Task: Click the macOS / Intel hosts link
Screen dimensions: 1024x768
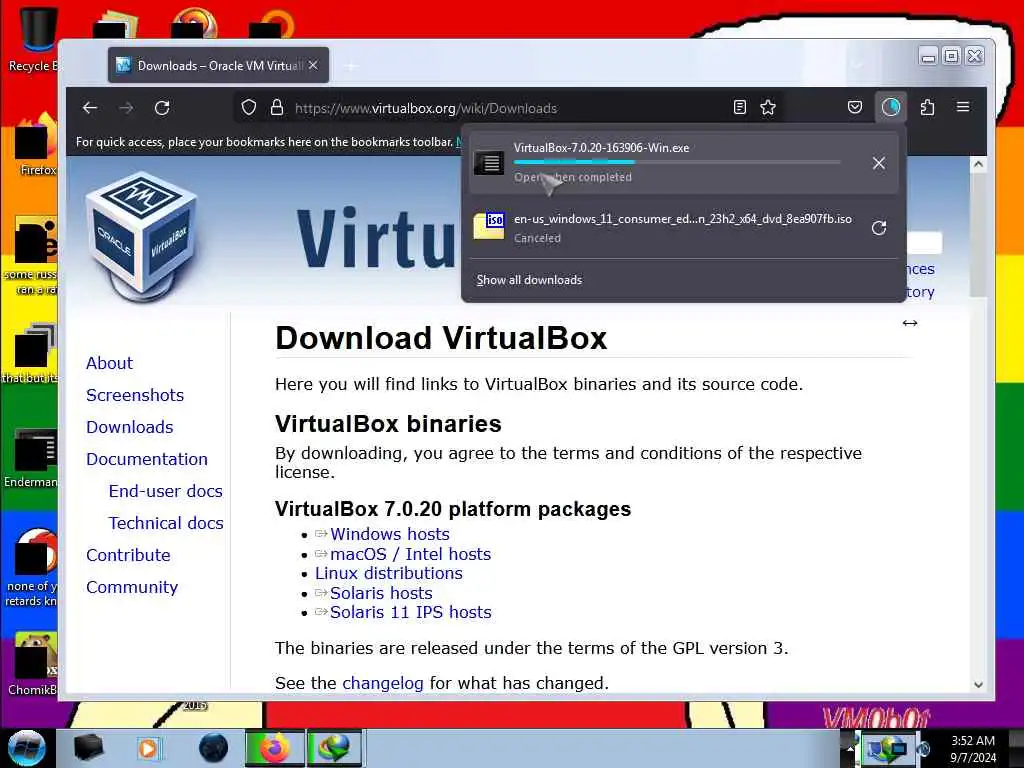Action: pyautogui.click(x=411, y=554)
